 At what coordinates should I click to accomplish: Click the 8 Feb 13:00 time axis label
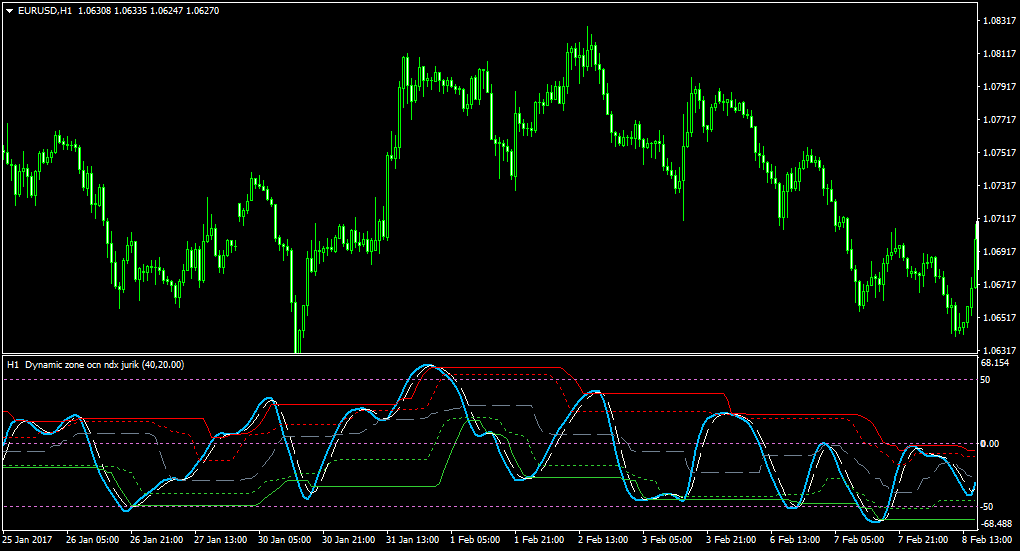click(987, 540)
